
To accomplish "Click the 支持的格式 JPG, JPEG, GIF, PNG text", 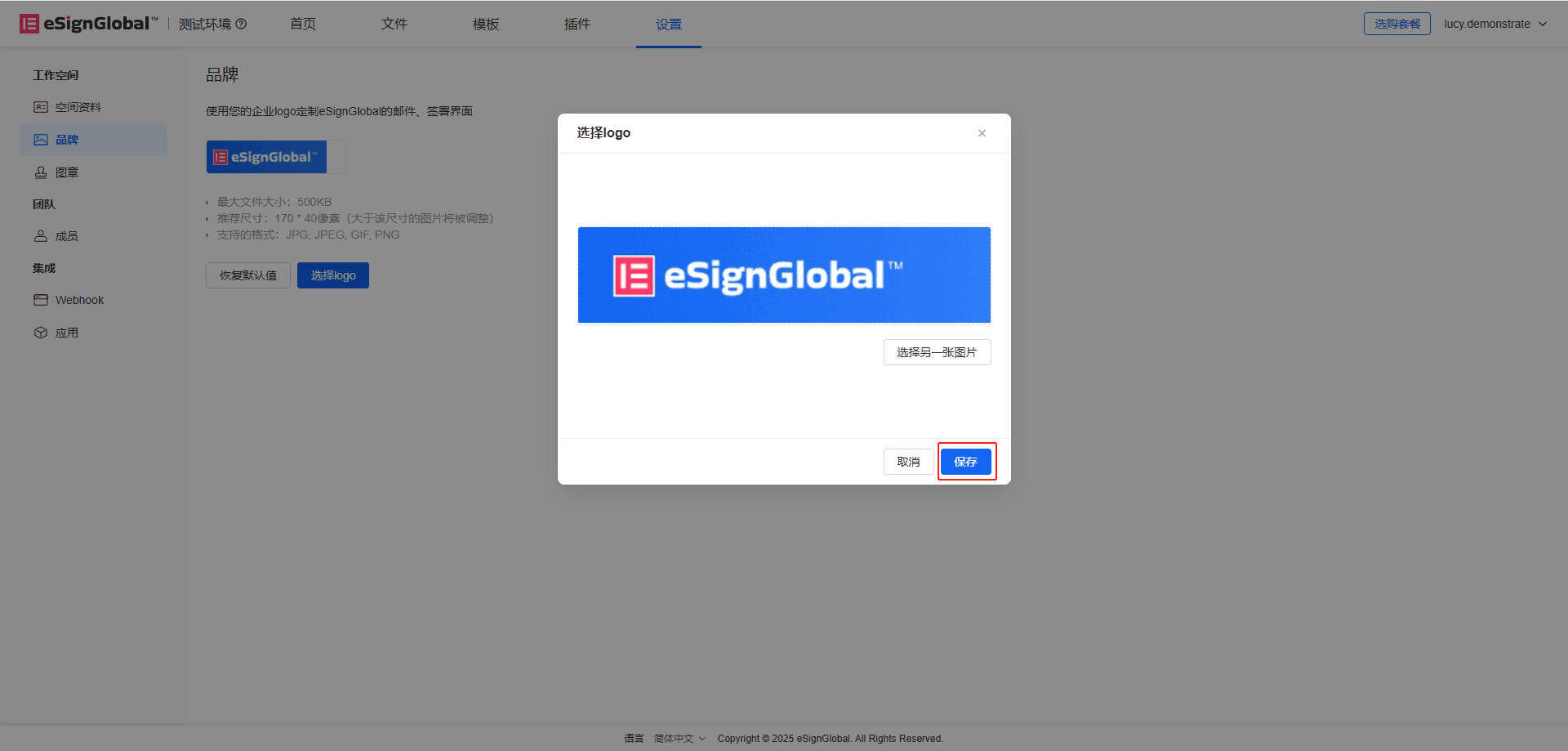I will (x=308, y=235).
